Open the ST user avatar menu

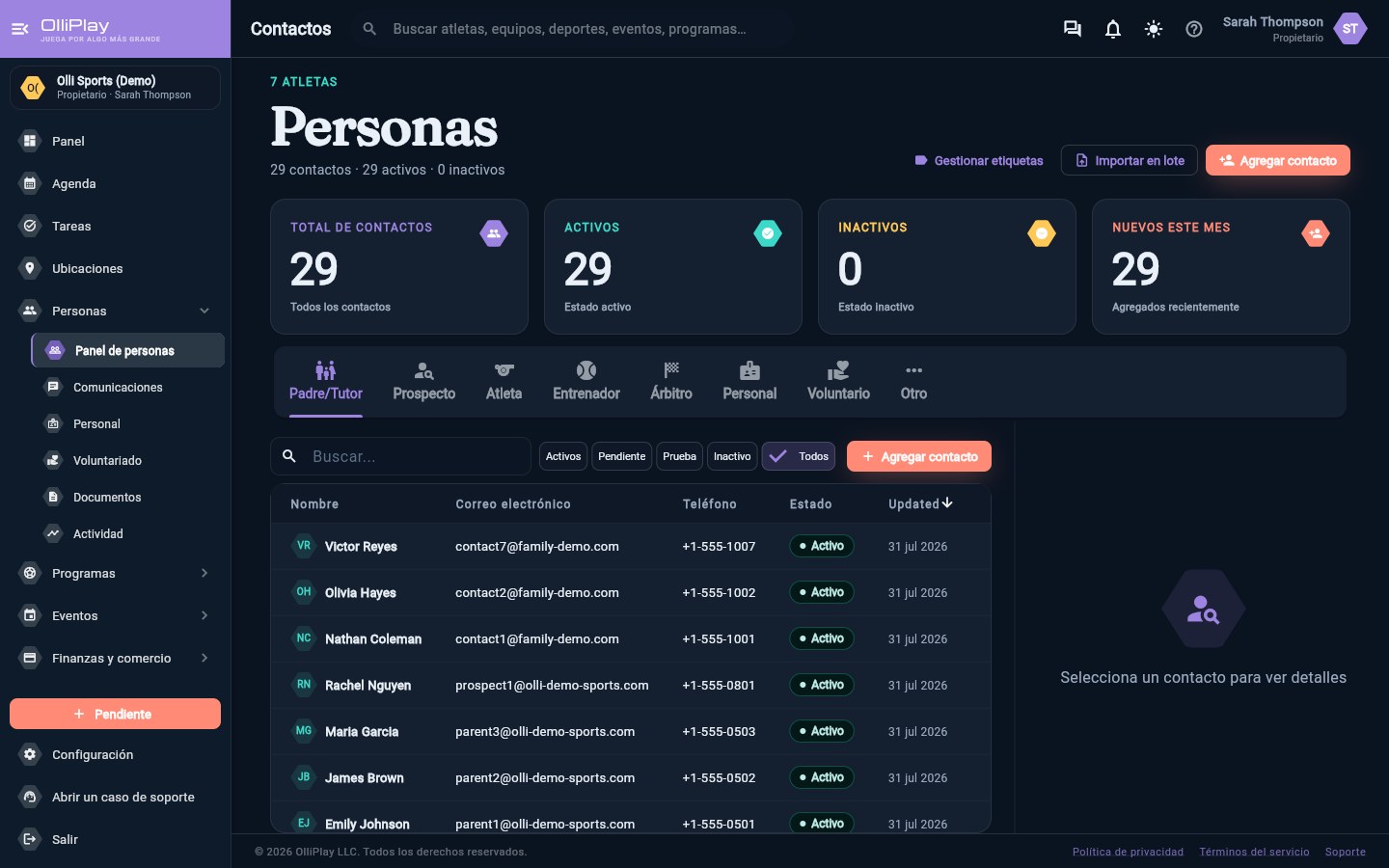[1350, 29]
